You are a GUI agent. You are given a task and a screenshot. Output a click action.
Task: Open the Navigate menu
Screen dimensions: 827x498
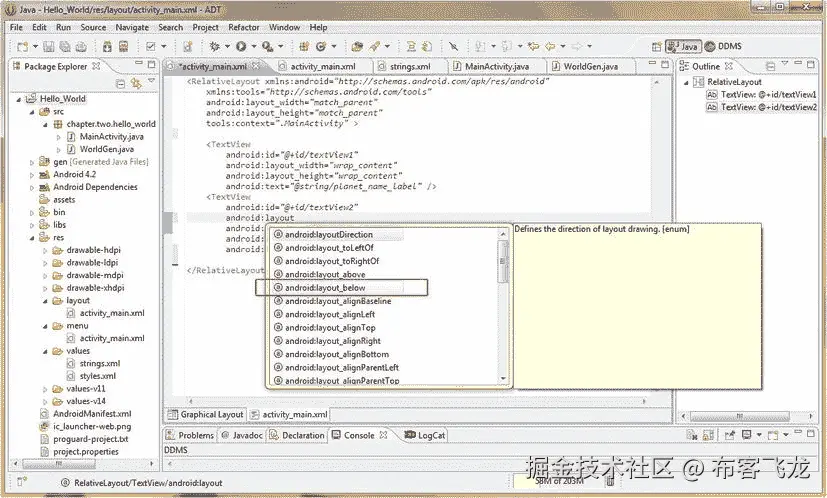[132, 27]
